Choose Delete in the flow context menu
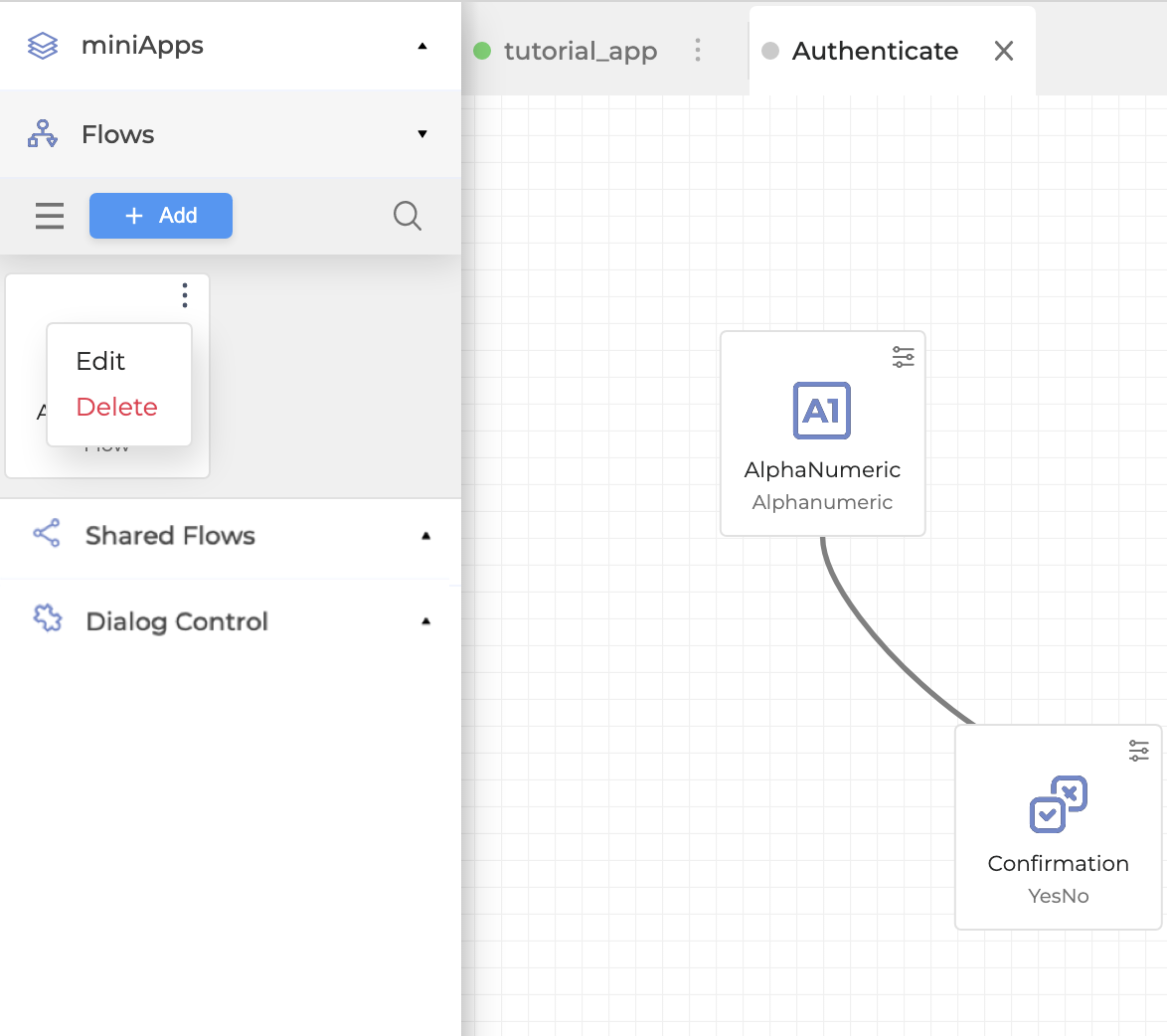The height and width of the screenshot is (1036, 1167). point(117,407)
